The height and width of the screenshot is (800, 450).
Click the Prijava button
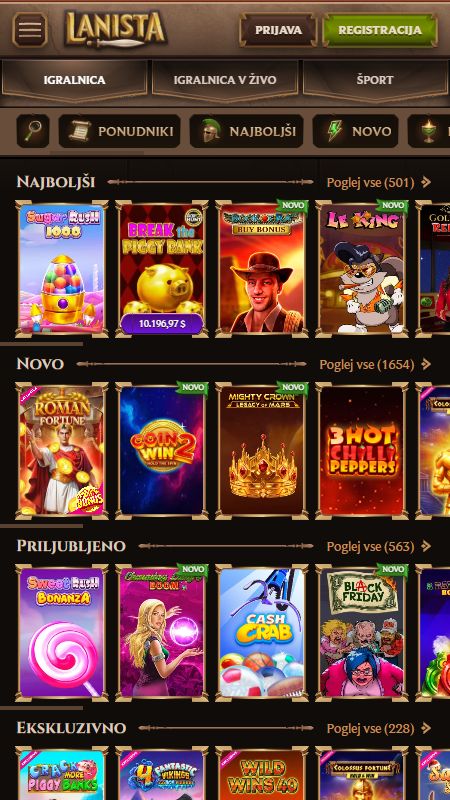tap(278, 30)
